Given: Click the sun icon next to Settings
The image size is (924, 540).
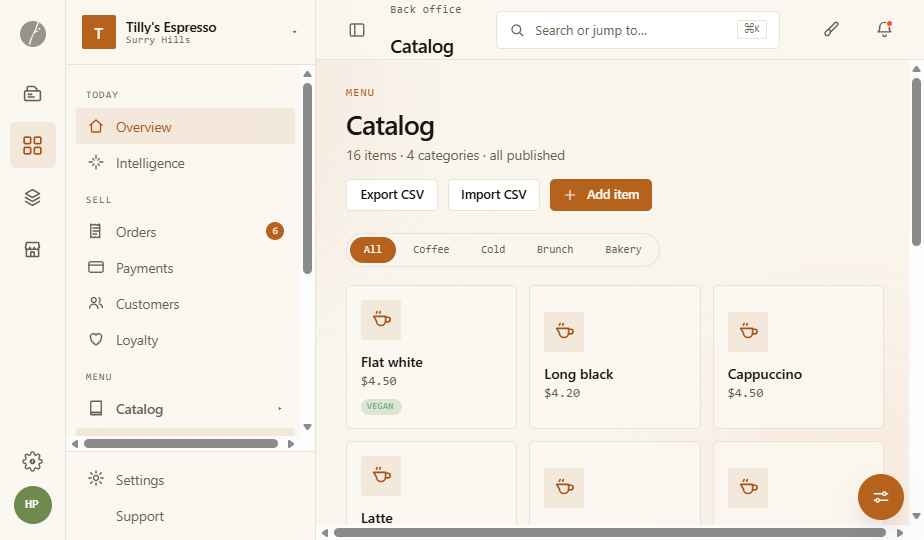Looking at the screenshot, I should tap(96, 478).
